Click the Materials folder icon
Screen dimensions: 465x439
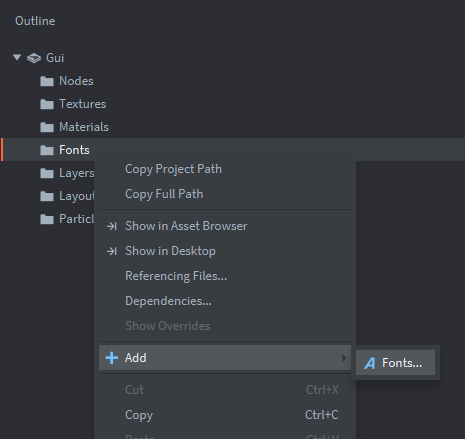pyautogui.click(x=47, y=127)
